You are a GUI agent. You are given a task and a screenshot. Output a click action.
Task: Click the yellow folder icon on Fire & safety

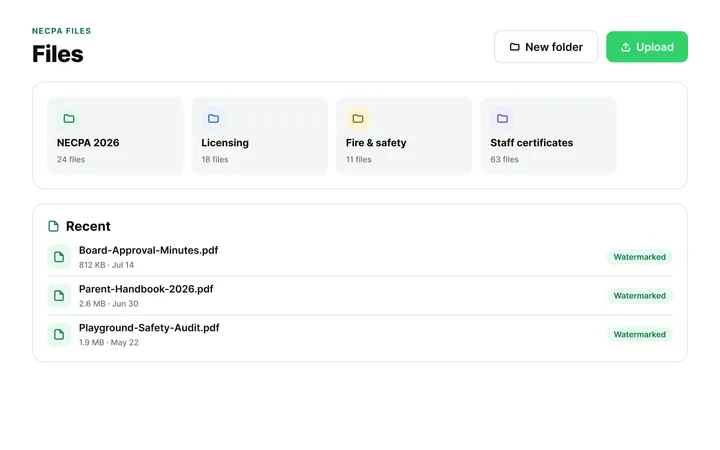click(x=358, y=118)
